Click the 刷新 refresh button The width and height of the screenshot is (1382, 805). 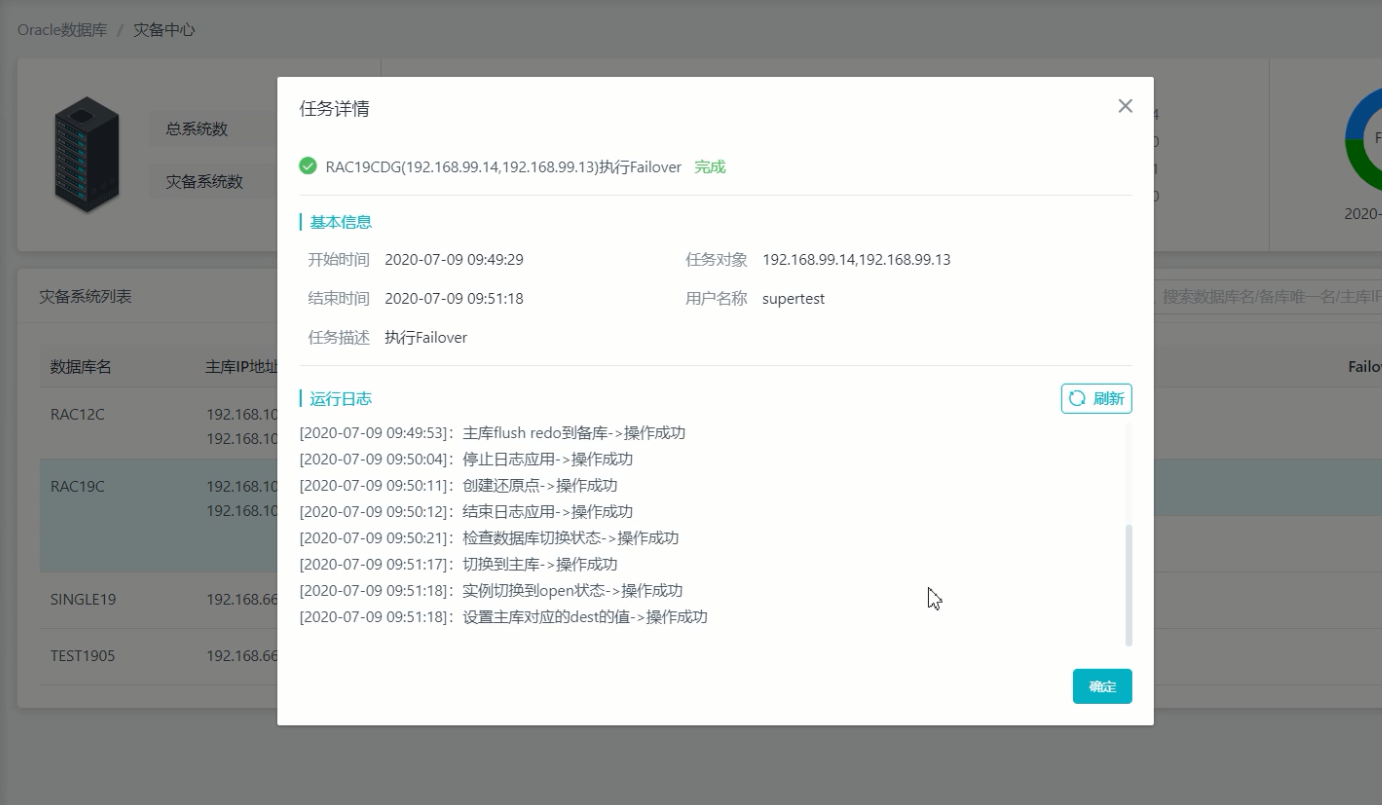coord(1096,398)
